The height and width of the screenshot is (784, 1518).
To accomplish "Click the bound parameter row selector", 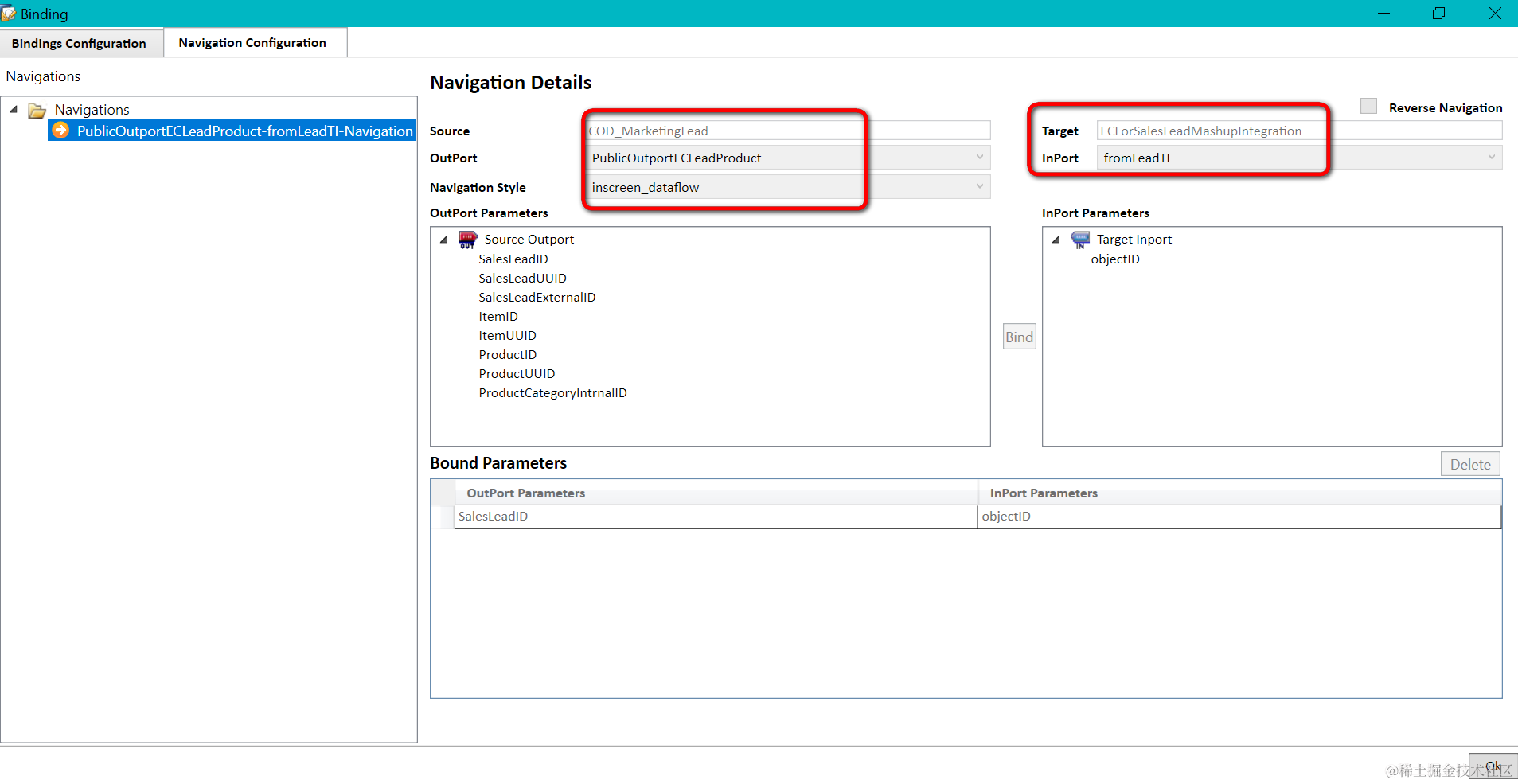I will (x=443, y=516).
